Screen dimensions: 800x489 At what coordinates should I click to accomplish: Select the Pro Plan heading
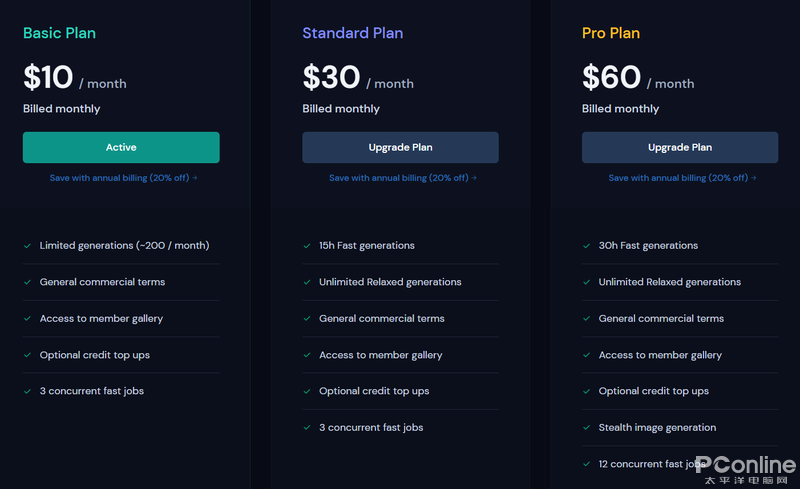pyautogui.click(x=611, y=33)
